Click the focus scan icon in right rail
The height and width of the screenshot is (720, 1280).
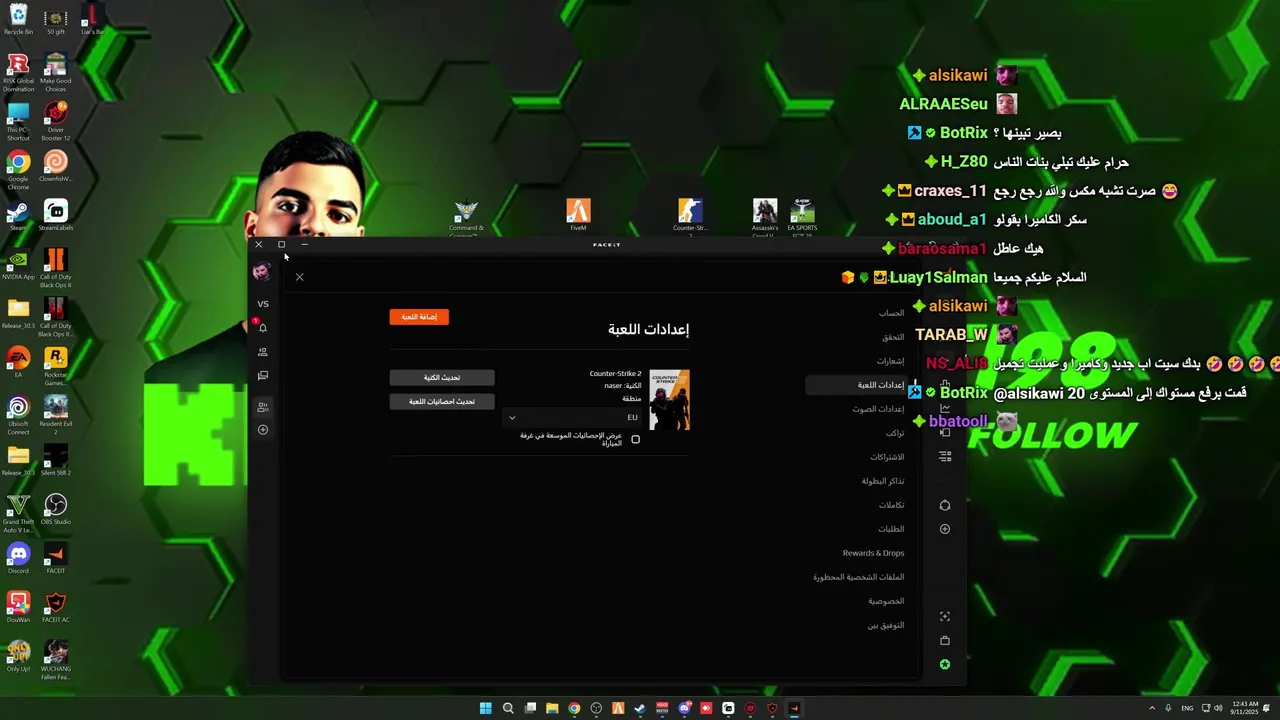945,617
